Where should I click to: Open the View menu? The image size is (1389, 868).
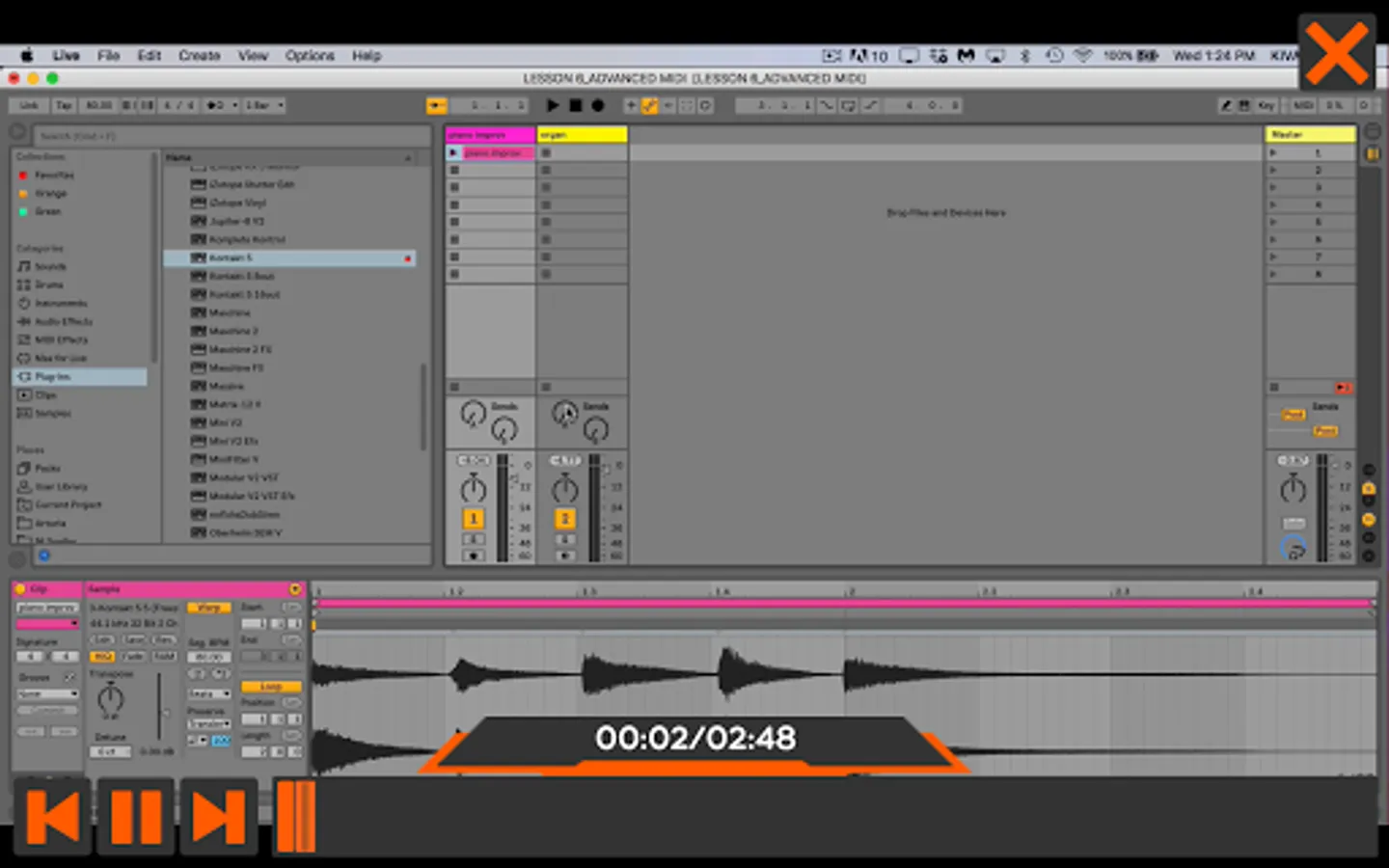(253, 56)
